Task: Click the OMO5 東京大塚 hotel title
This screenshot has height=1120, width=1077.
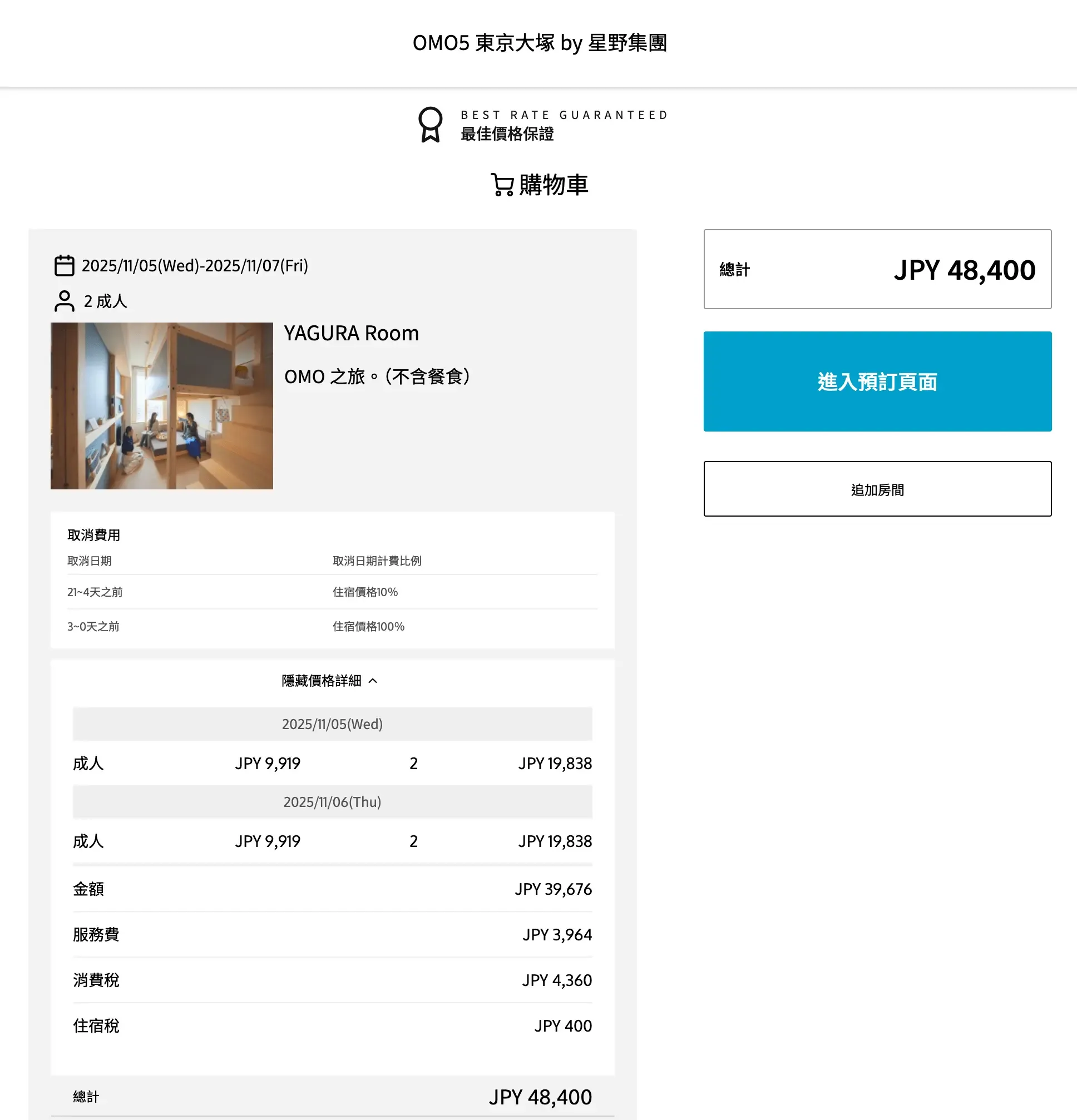Action: 539,43
